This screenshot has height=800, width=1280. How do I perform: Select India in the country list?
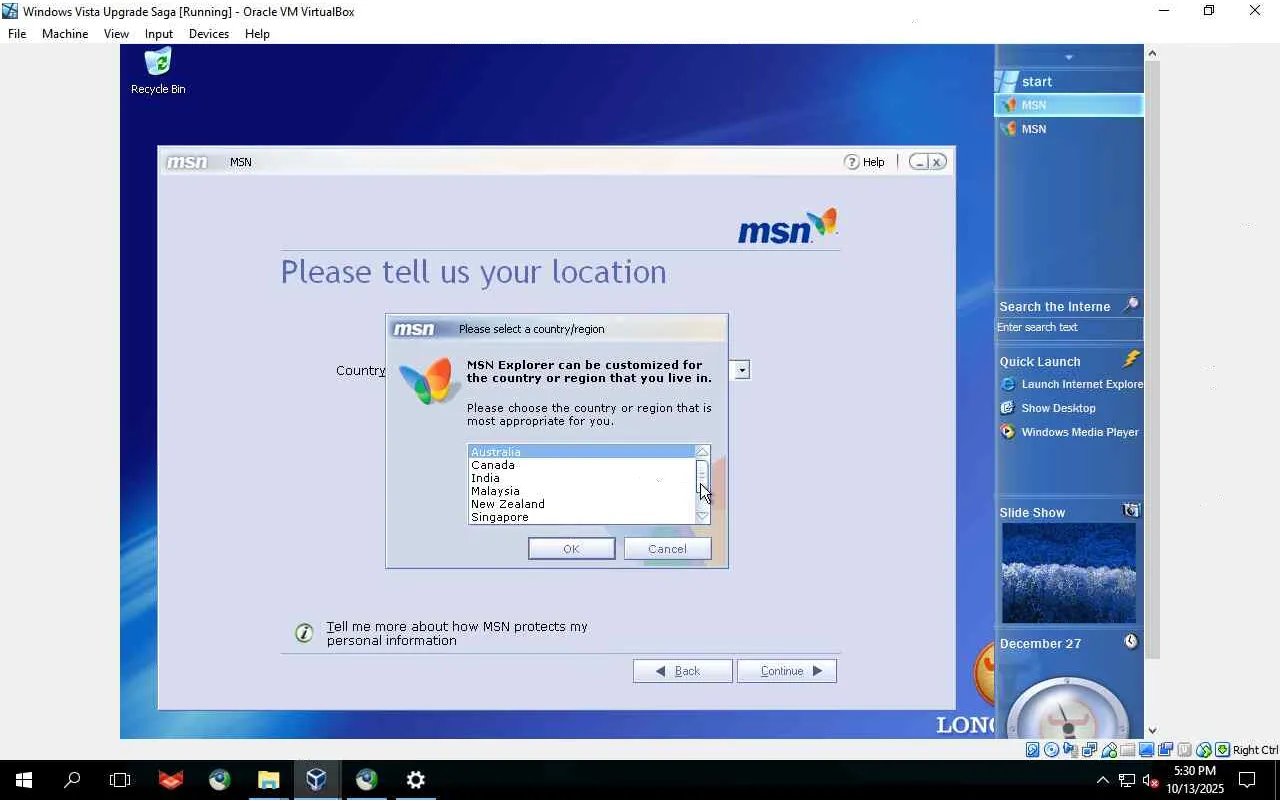point(582,478)
